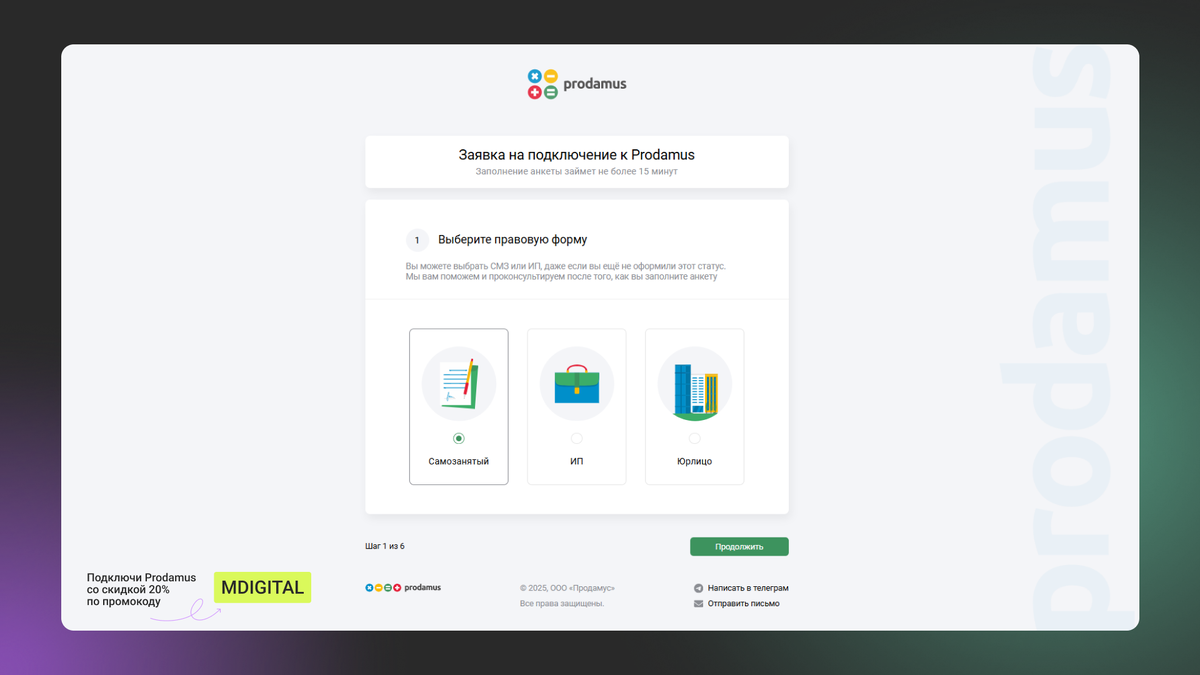Screen dimensions: 1200x675
Task: Click the Юрлицо card
Action: [x=694, y=406]
